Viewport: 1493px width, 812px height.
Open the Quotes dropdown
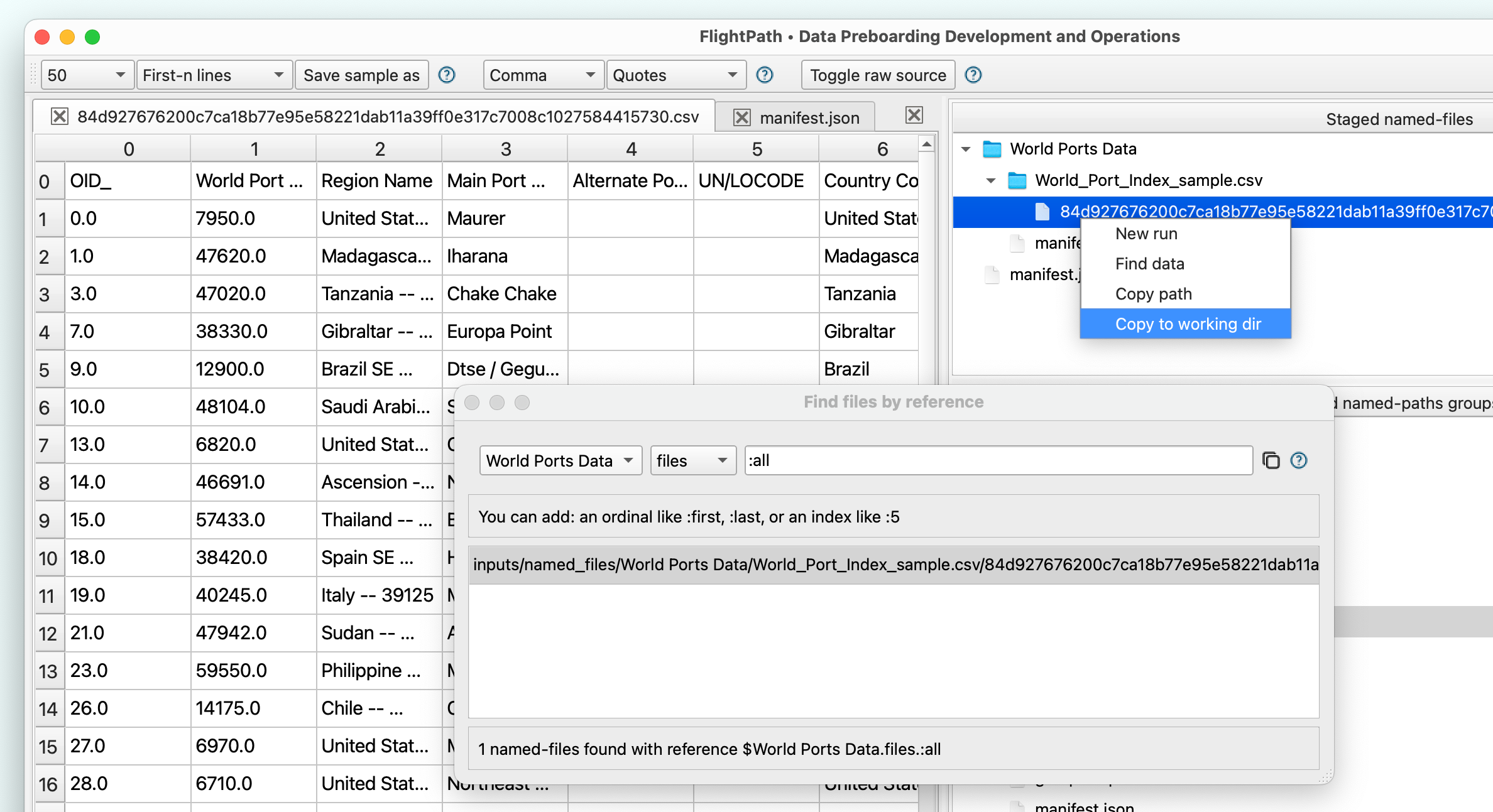[676, 75]
